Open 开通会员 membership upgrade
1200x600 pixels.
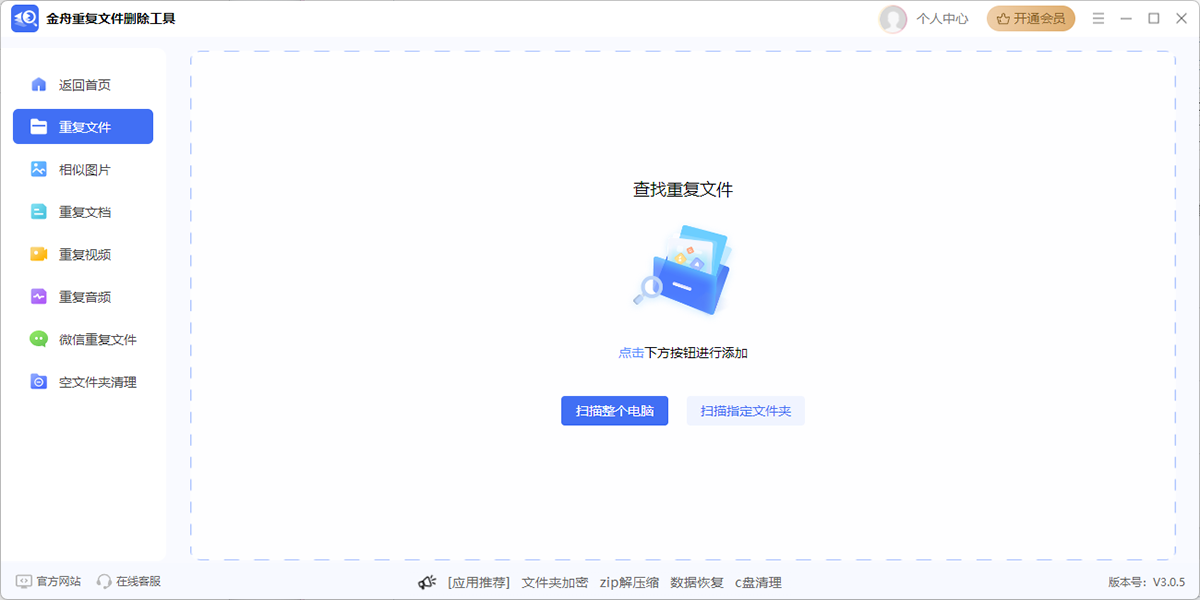tap(1031, 18)
